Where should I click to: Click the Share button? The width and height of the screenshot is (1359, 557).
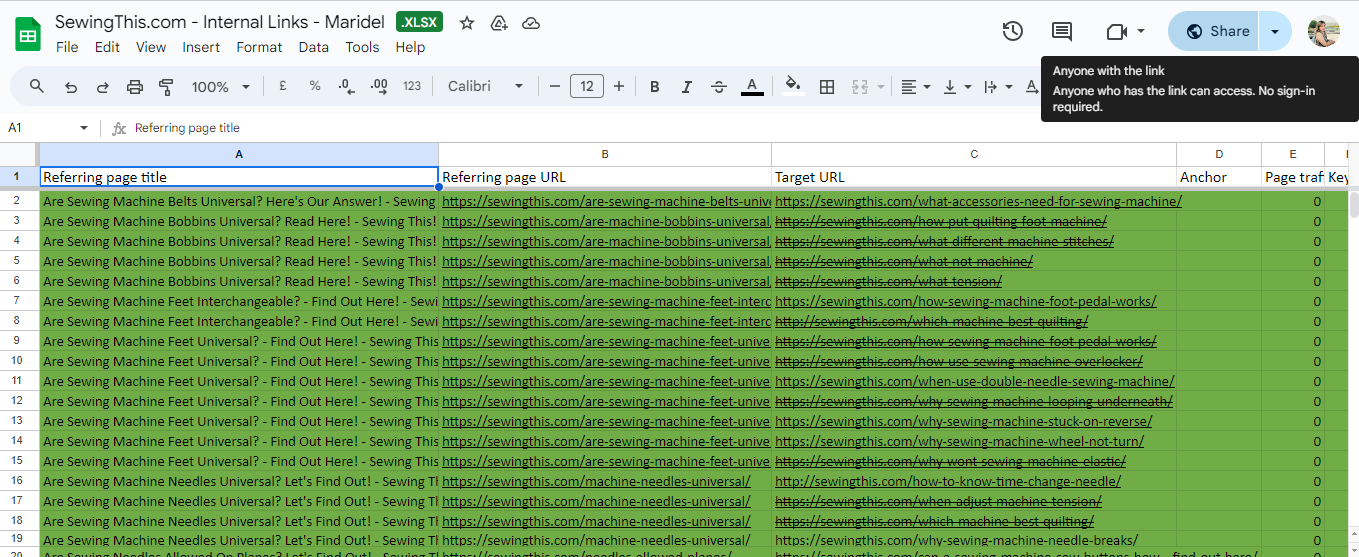coord(1216,31)
